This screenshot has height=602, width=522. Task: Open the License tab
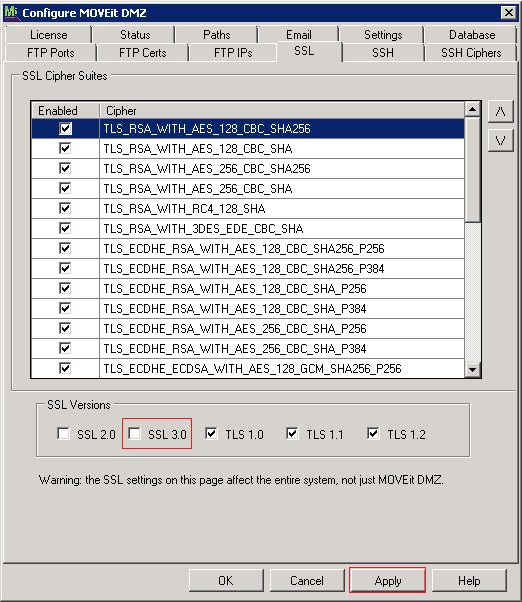point(49,35)
